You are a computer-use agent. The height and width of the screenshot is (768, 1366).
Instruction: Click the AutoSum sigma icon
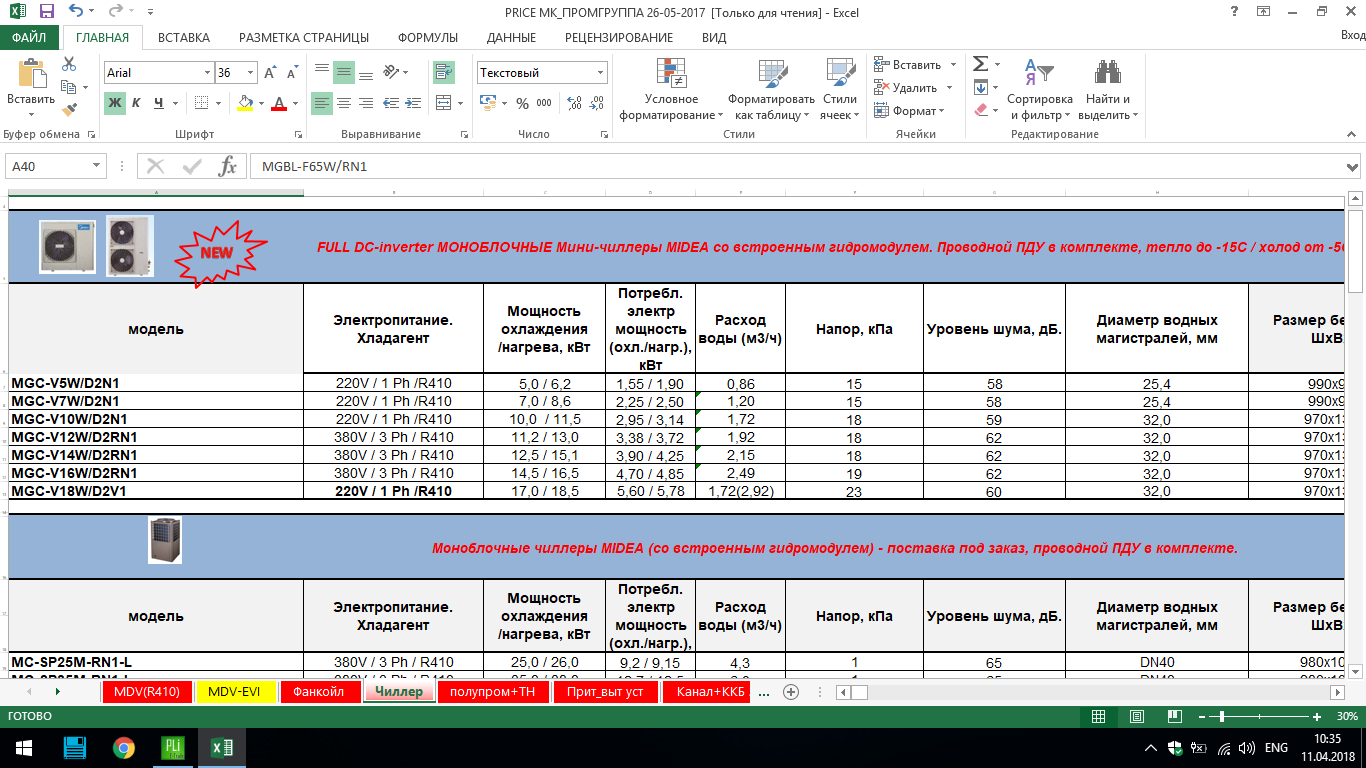[981, 64]
